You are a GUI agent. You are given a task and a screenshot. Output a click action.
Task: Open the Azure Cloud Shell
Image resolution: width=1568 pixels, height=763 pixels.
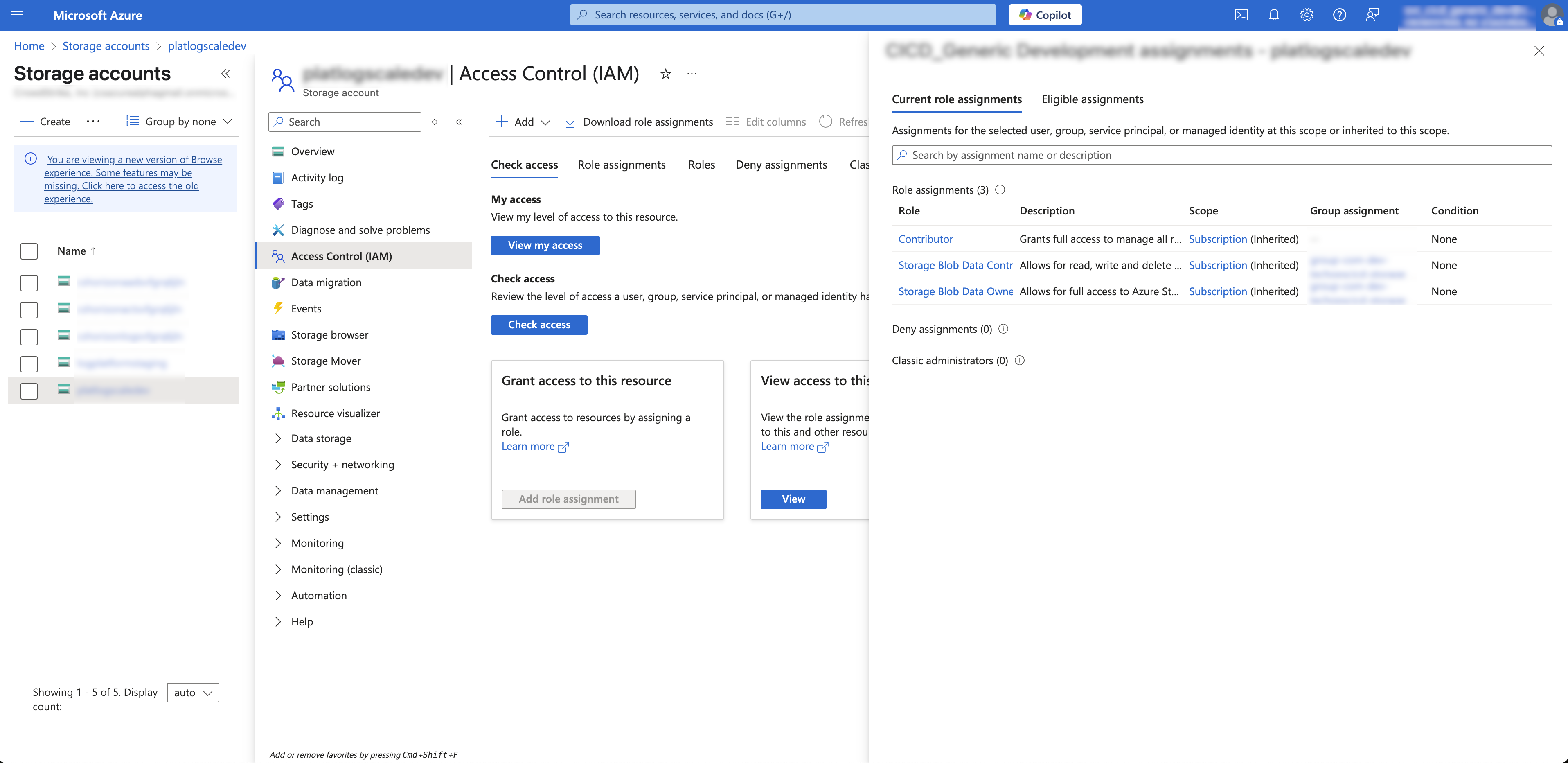tap(1241, 15)
